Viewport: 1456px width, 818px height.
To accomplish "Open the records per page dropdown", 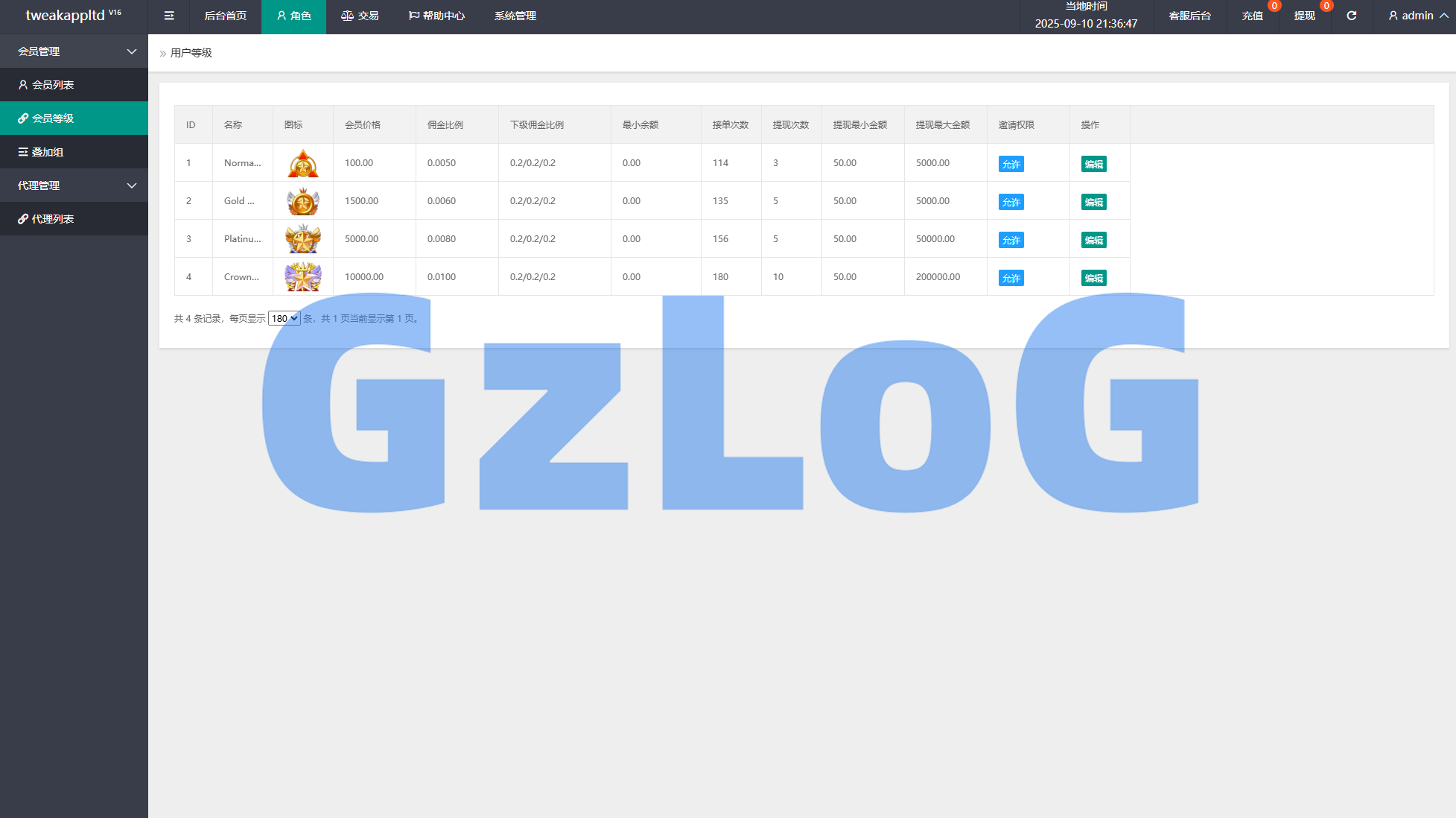I will pos(284,318).
